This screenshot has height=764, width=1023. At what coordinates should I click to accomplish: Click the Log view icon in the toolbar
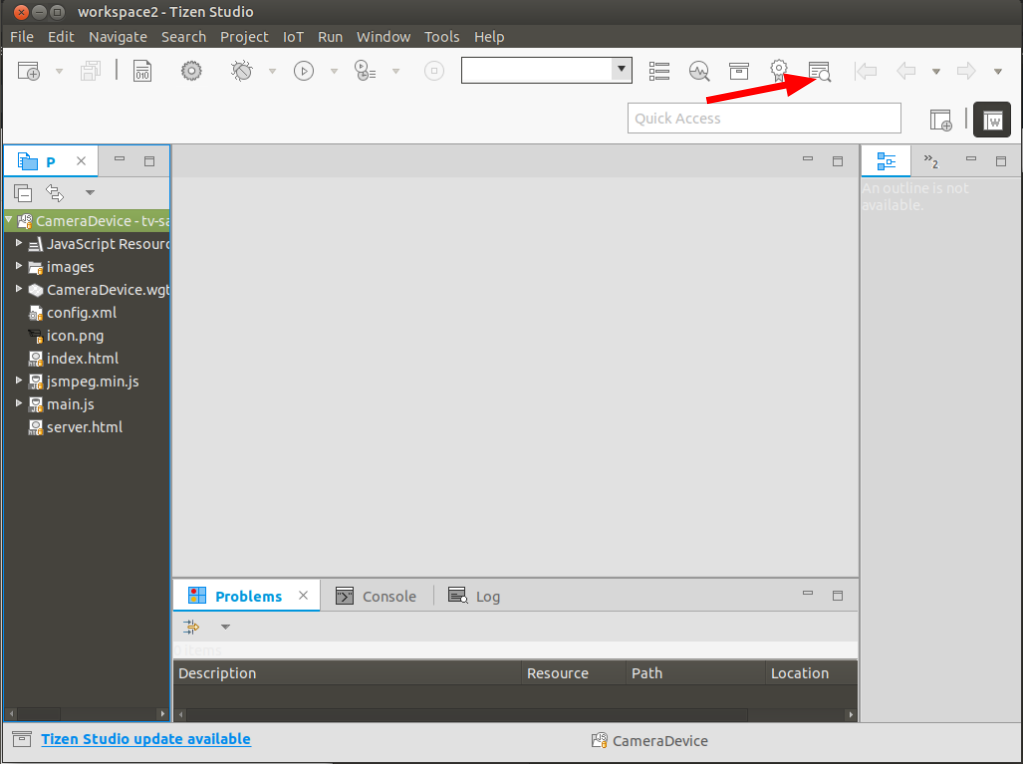coord(819,71)
